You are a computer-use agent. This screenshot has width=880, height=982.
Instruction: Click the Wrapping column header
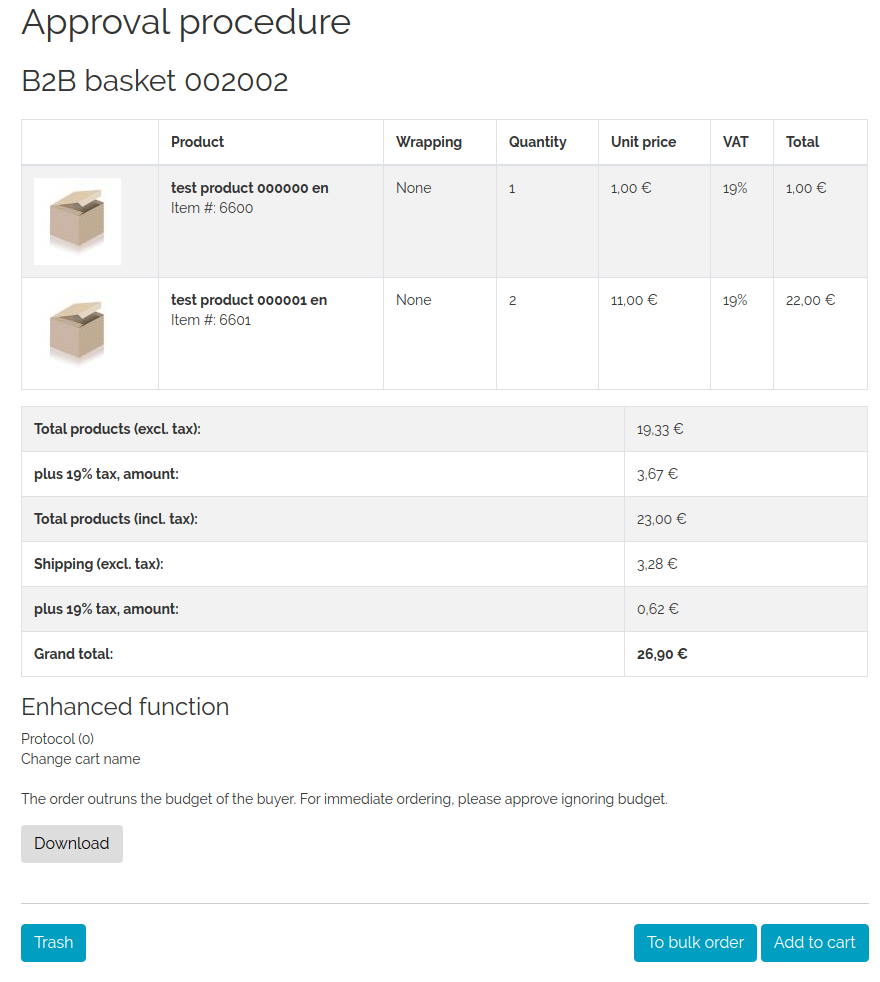(429, 142)
